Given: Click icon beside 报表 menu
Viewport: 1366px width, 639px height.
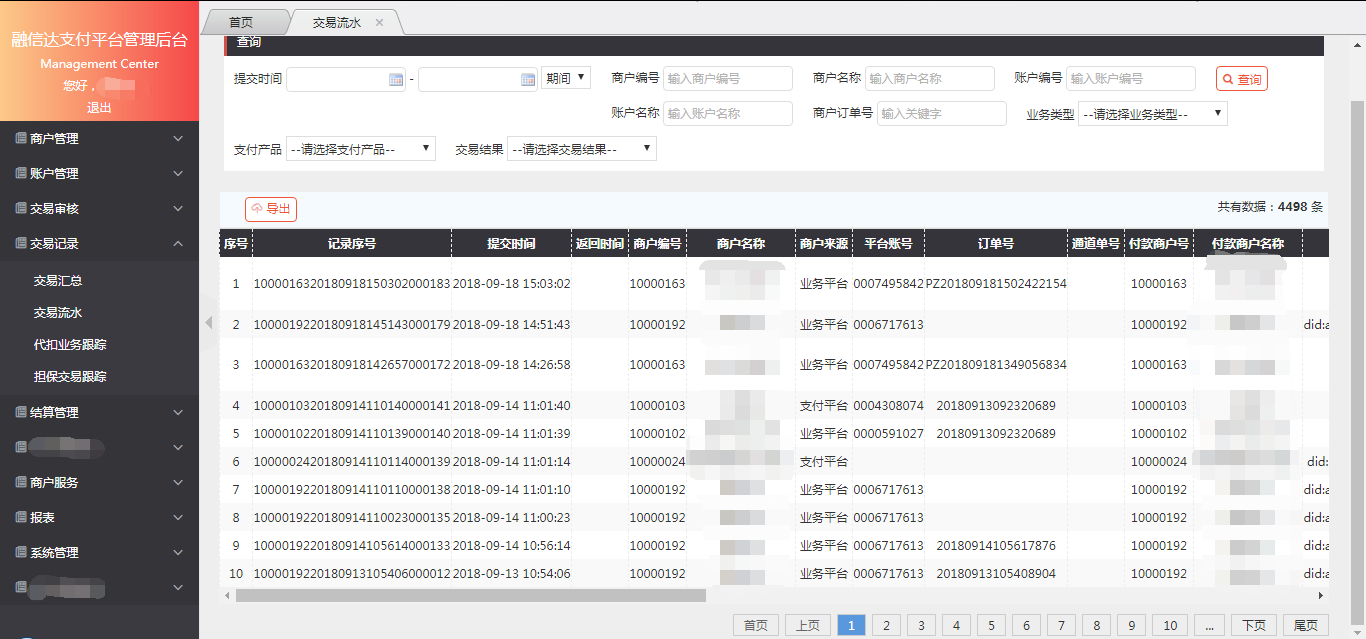Looking at the screenshot, I should point(21,518).
